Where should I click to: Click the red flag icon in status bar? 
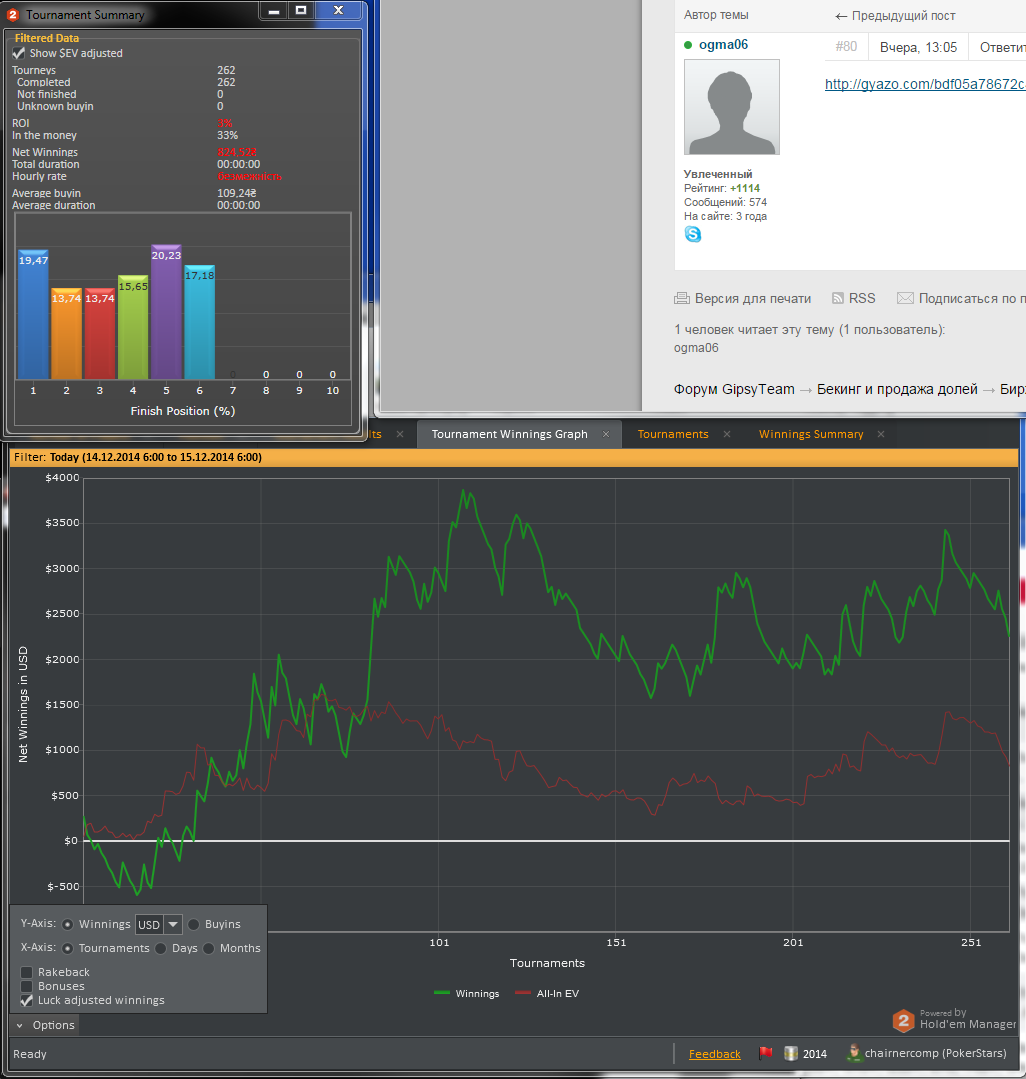point(765,1053)
